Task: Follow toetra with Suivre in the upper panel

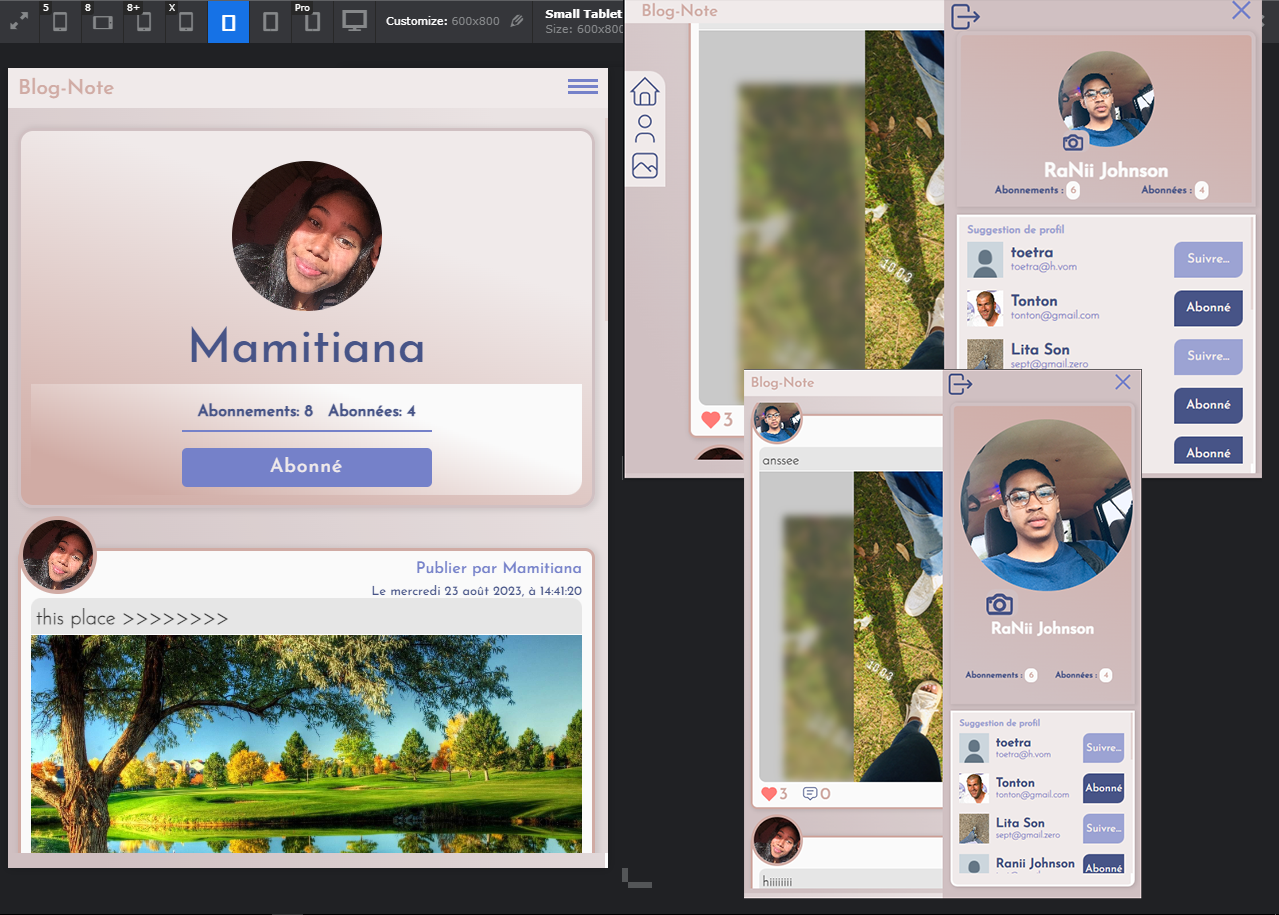Action: coord(1208,259)
